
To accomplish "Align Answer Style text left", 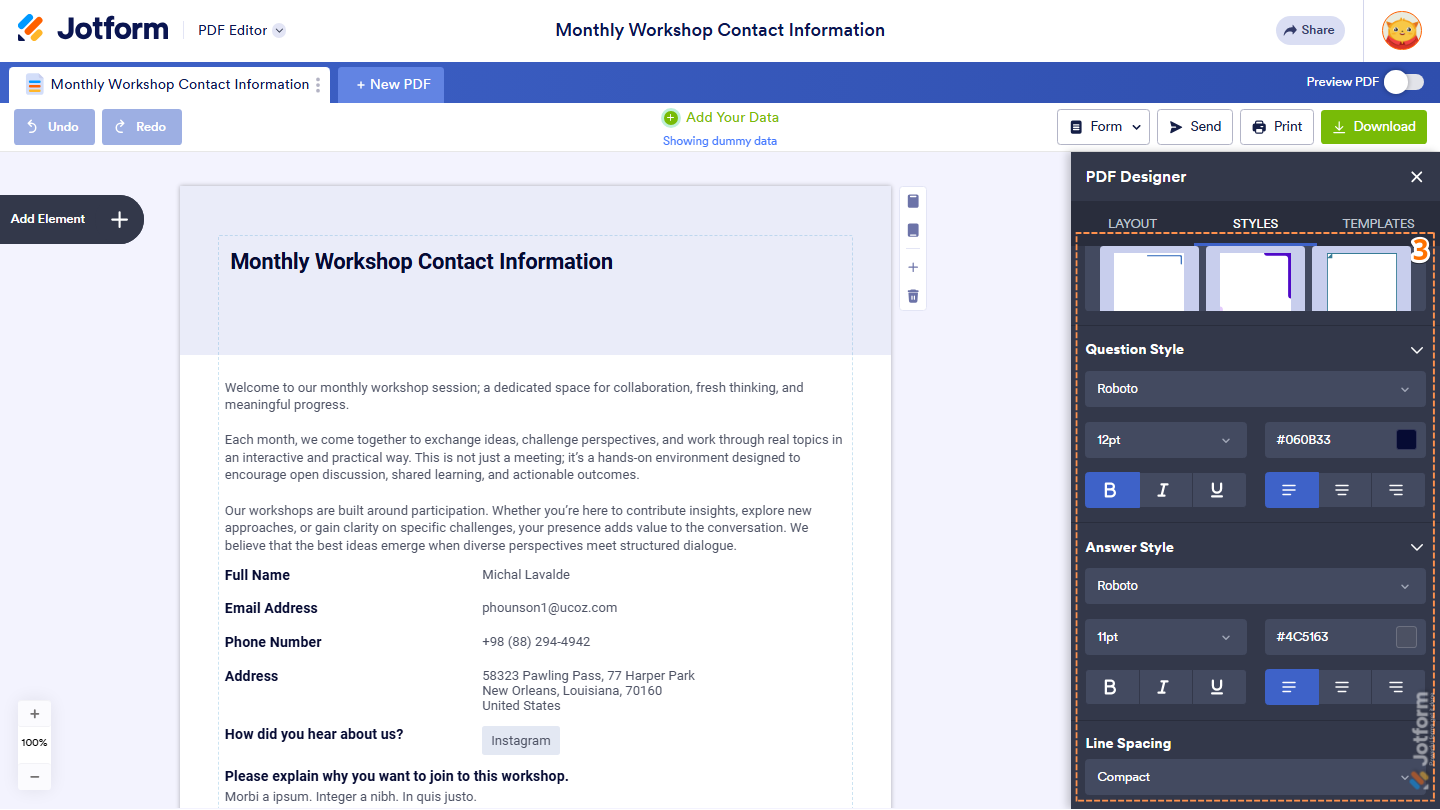I will coord(1292,687).
